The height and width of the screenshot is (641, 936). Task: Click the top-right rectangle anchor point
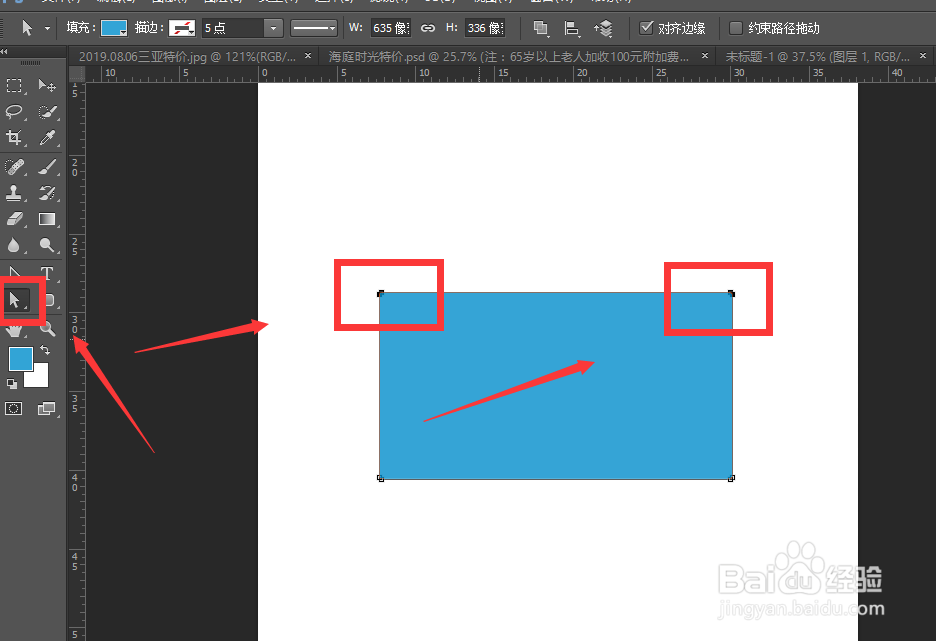click(x=731, y=293)
